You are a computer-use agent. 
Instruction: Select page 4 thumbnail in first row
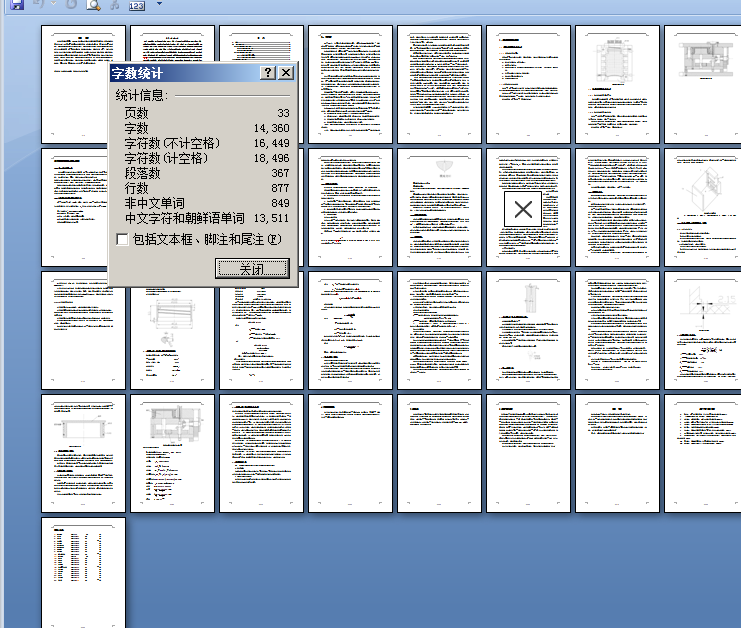[350, 85]
